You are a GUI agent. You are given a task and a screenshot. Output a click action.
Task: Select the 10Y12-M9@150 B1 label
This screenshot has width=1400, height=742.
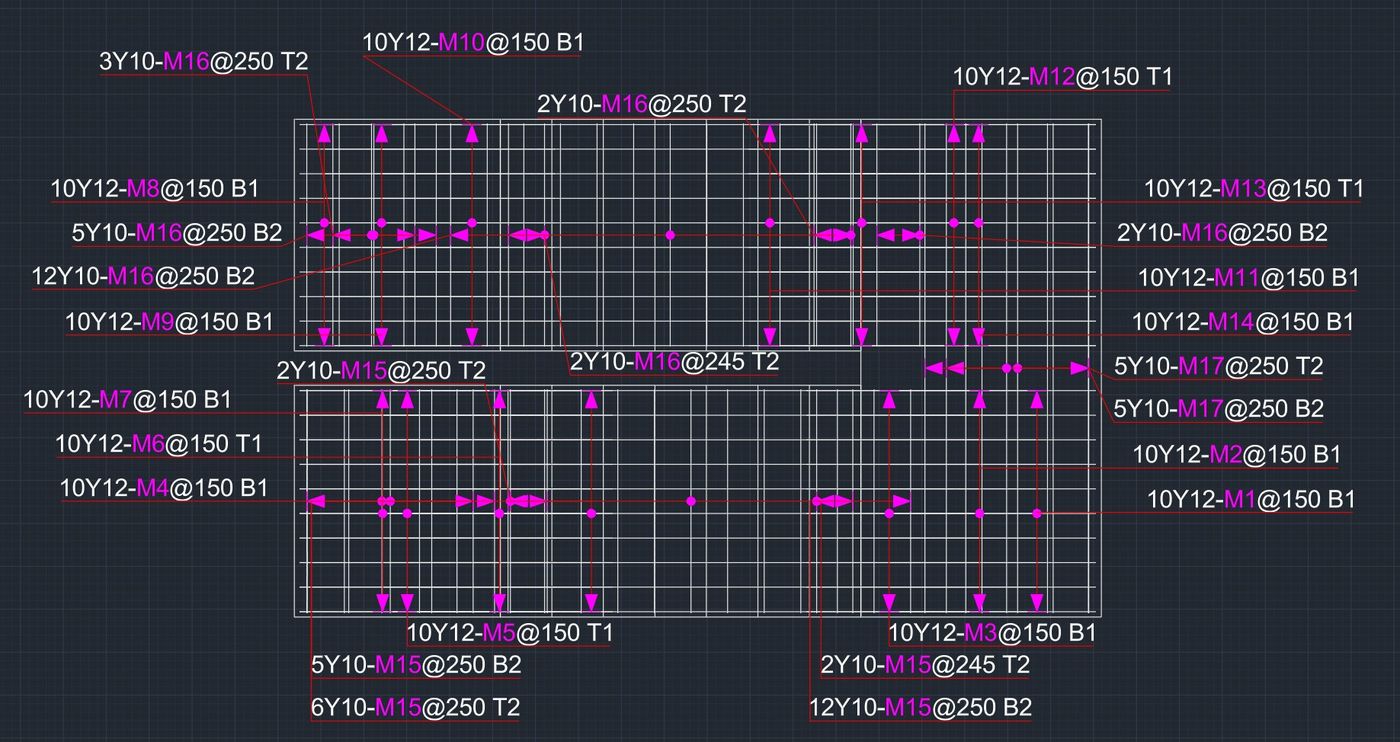pos(169,322)
